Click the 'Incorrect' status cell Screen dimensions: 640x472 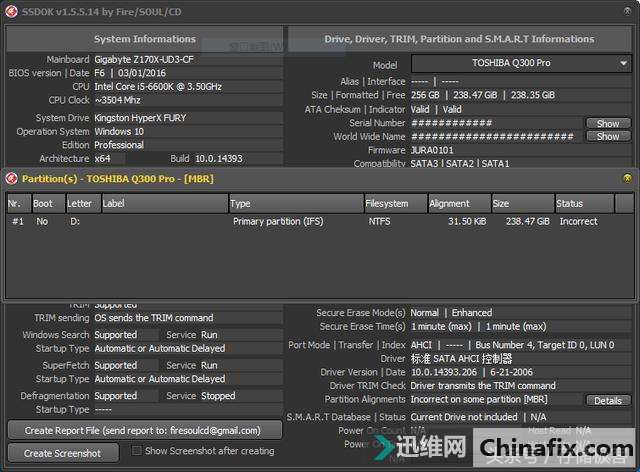(578, 221)
